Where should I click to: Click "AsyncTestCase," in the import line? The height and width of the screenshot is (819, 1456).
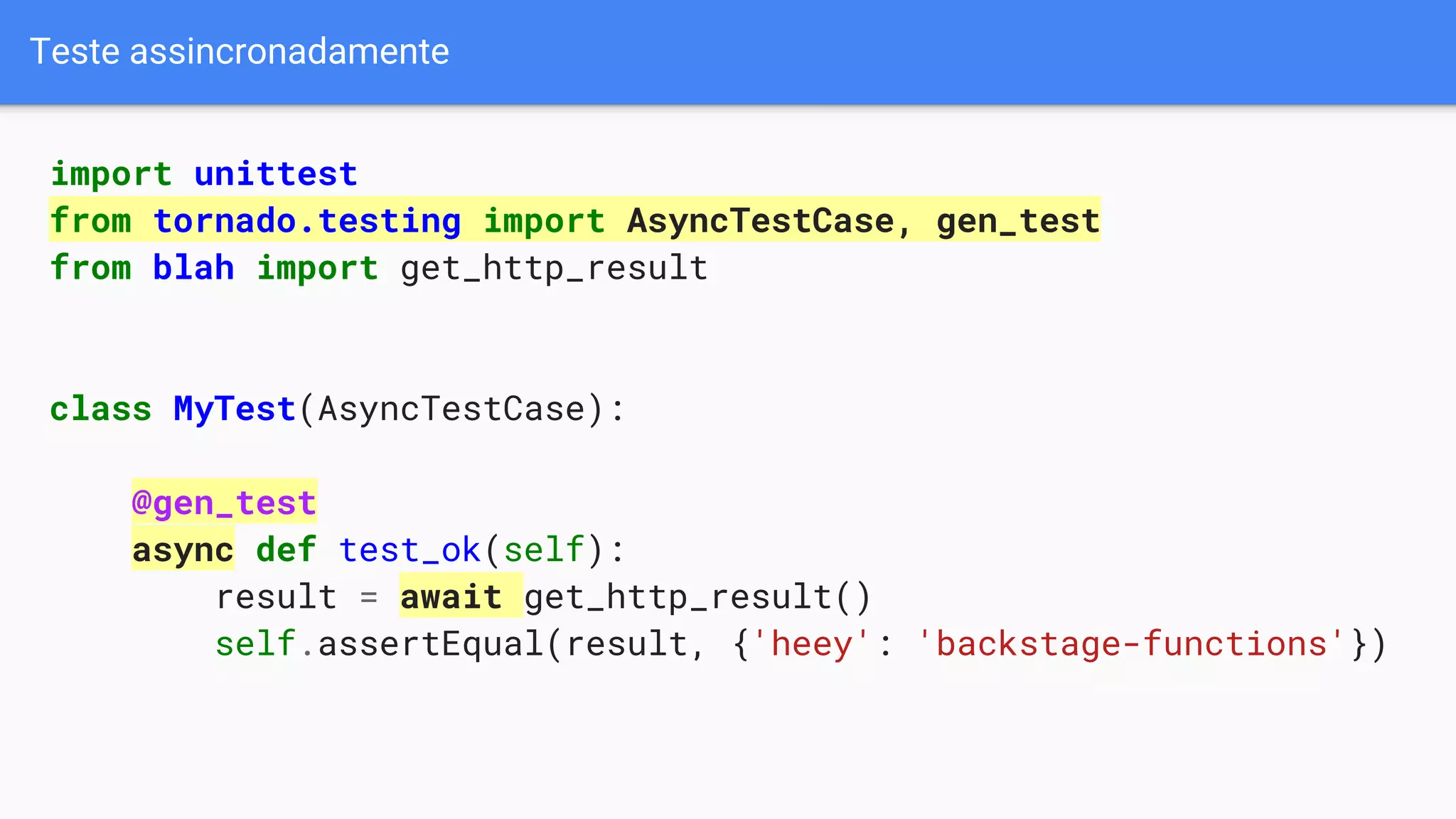769,221
